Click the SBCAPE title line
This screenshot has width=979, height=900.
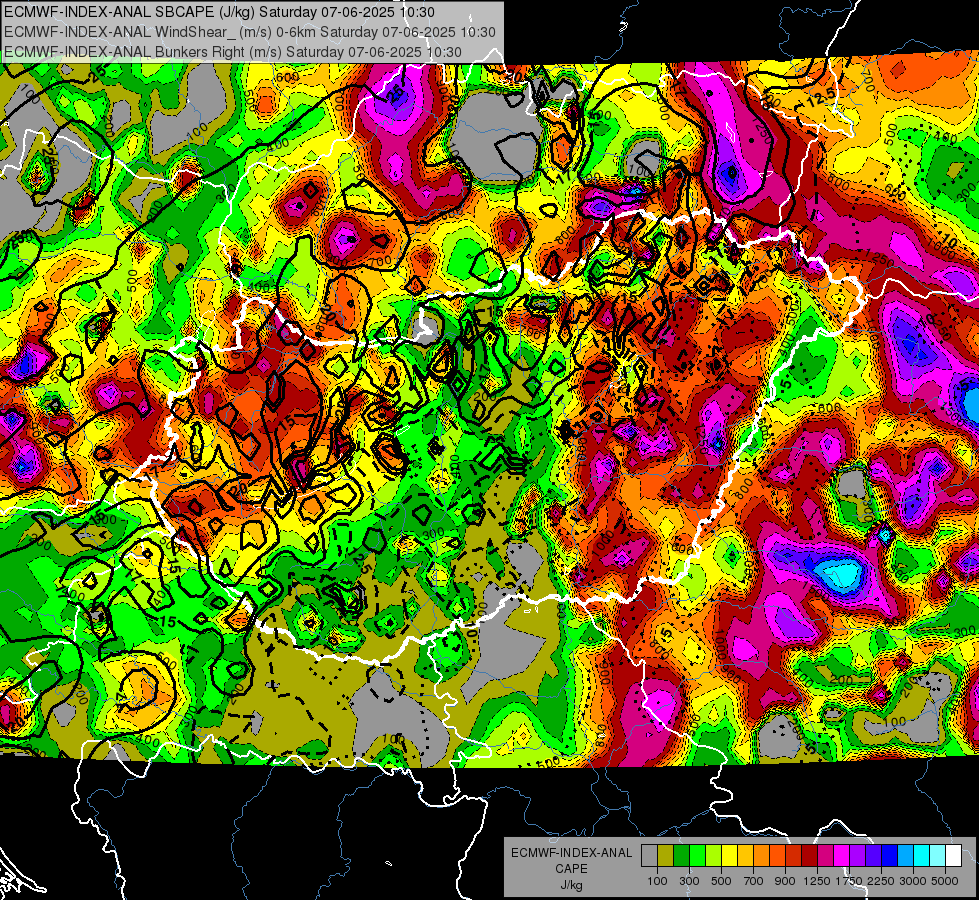[219, 12]
